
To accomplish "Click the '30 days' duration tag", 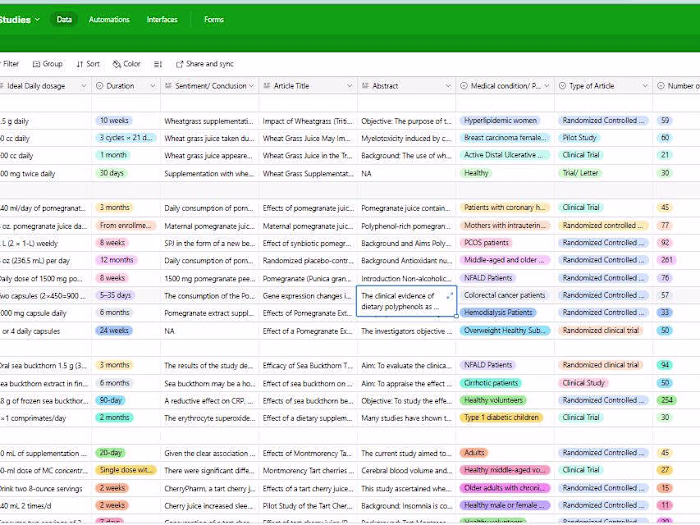I will (111, 173).
